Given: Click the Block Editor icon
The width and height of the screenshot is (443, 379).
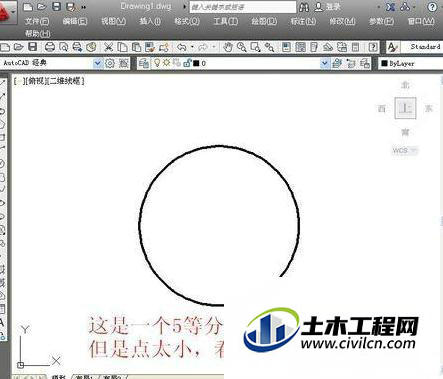Looking at the screenshot, I should pyautogui.click(x=164, y=47).
